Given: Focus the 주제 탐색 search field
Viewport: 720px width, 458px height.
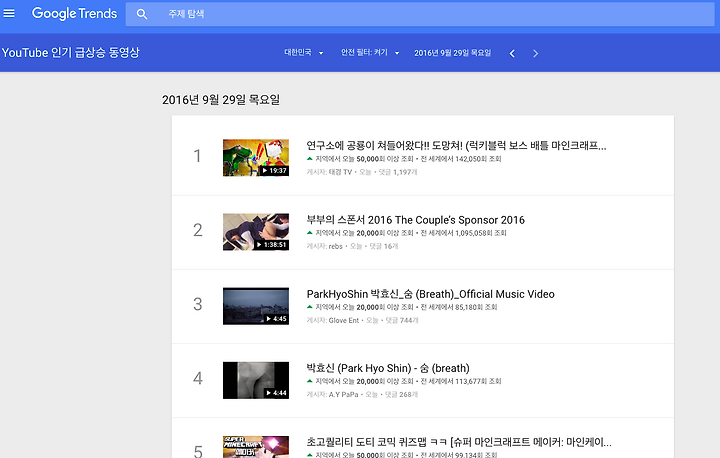Looking at the screenshot, I should coord(420,14).
